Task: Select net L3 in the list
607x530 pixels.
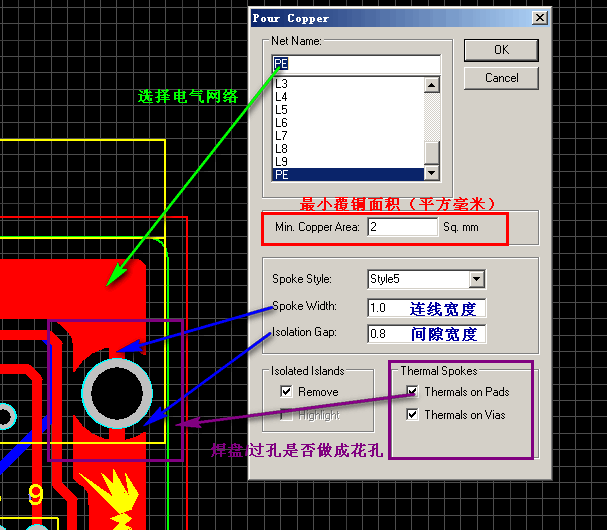Action: (x=348, y=84)
